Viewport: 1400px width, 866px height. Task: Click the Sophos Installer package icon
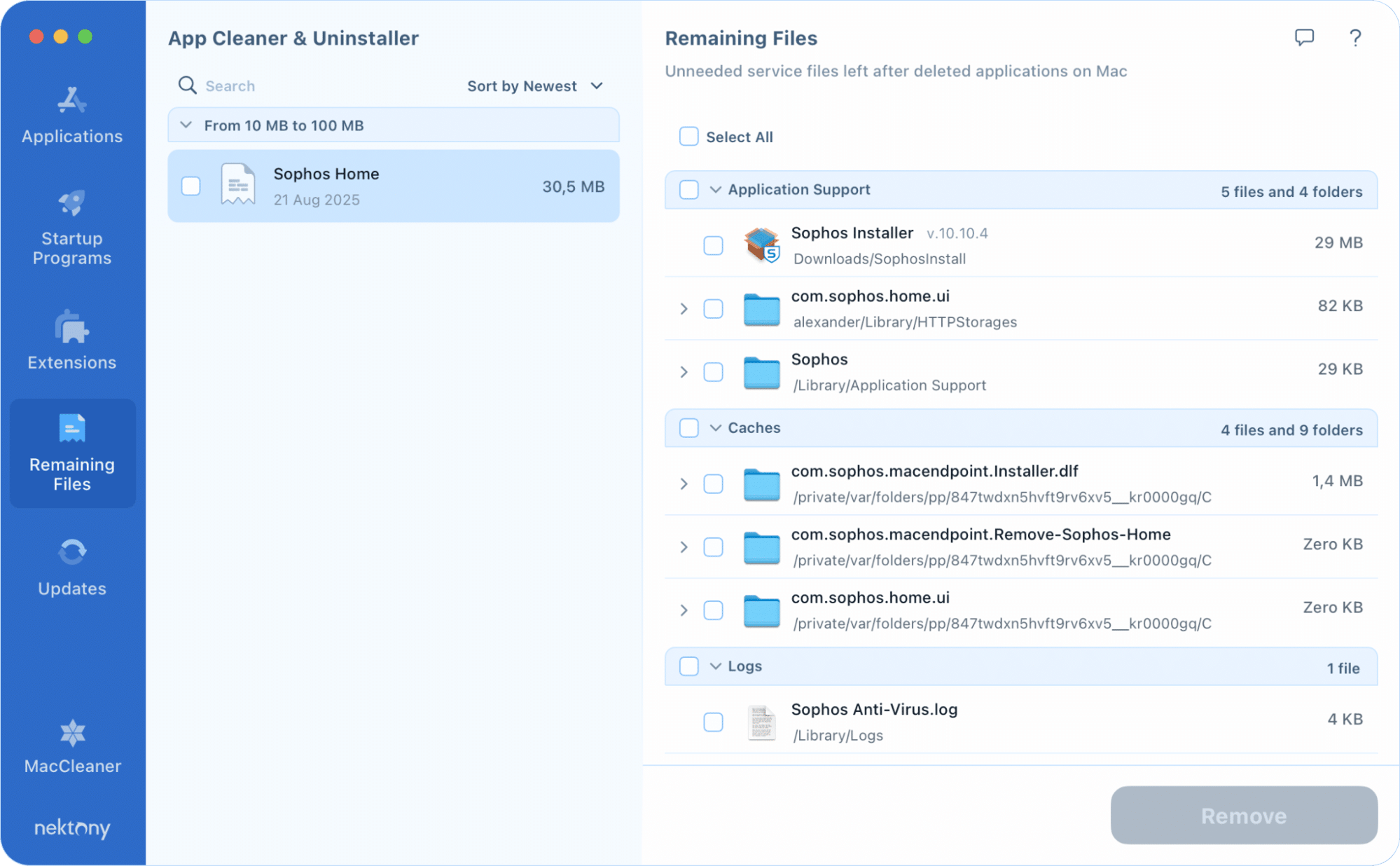[x=762, y=245]
